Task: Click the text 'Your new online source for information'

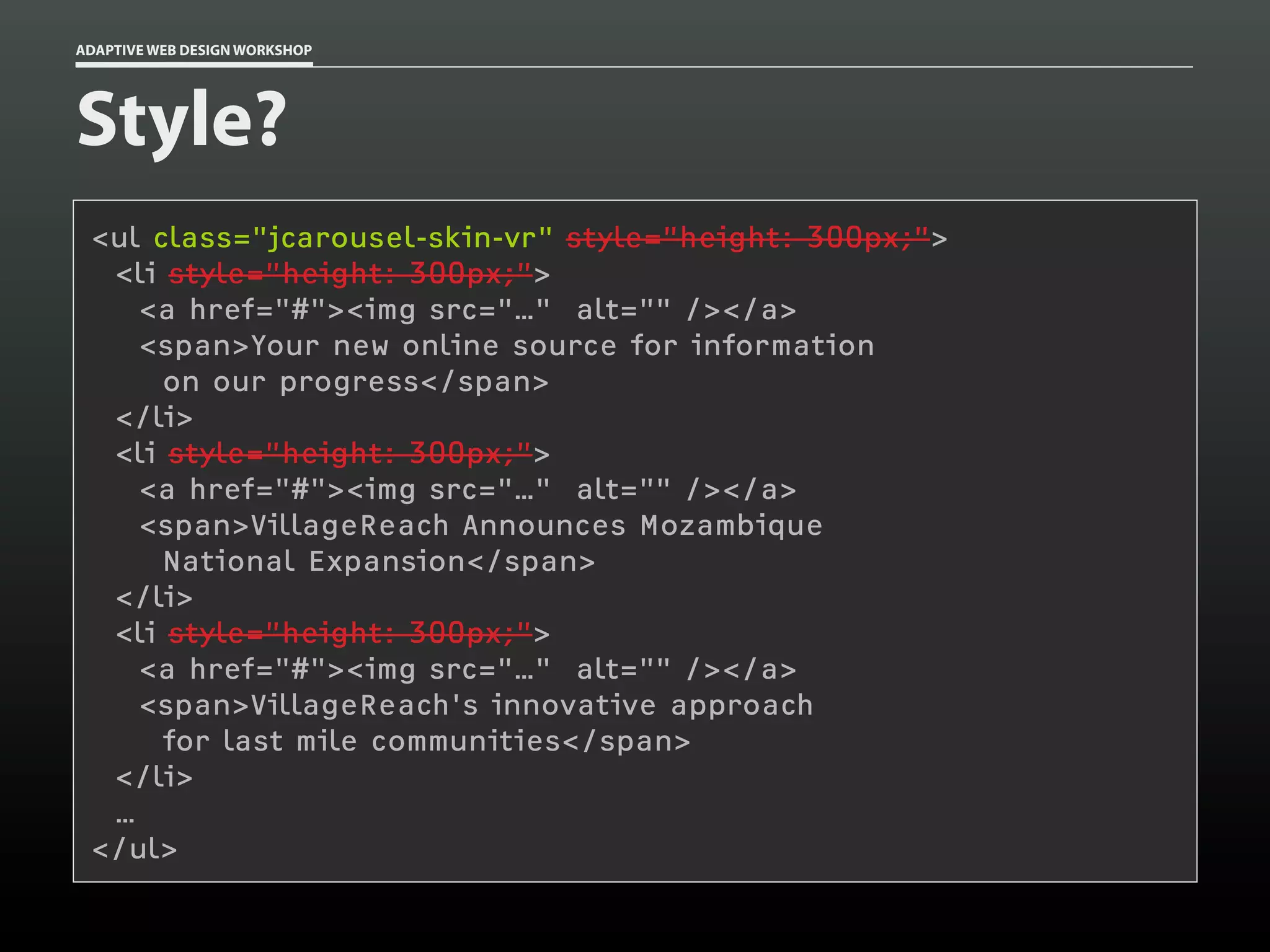Action: [x=562, y=346]
